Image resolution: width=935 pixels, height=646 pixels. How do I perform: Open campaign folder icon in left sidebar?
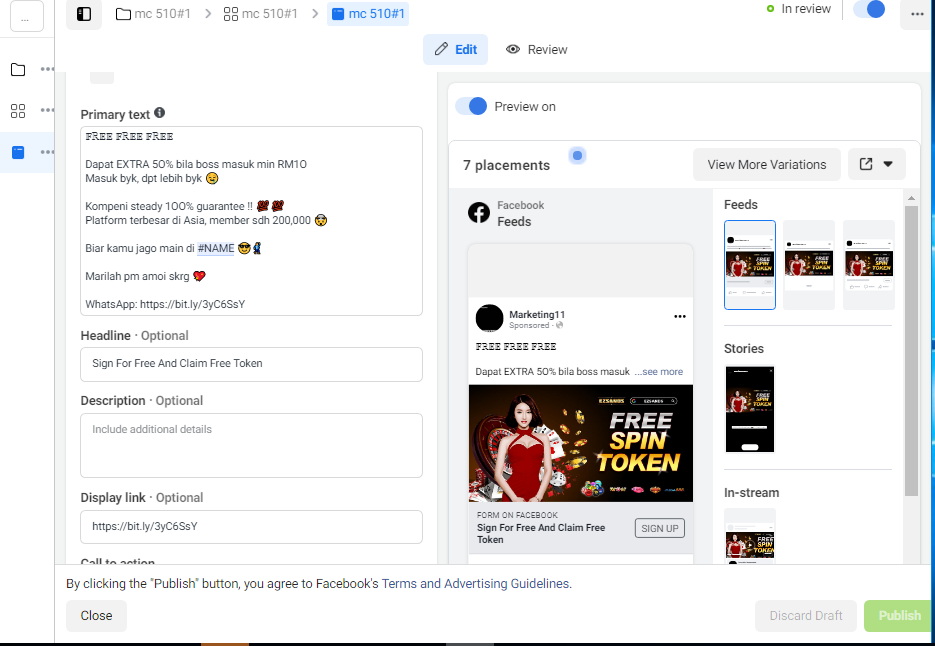click(18, 69)
